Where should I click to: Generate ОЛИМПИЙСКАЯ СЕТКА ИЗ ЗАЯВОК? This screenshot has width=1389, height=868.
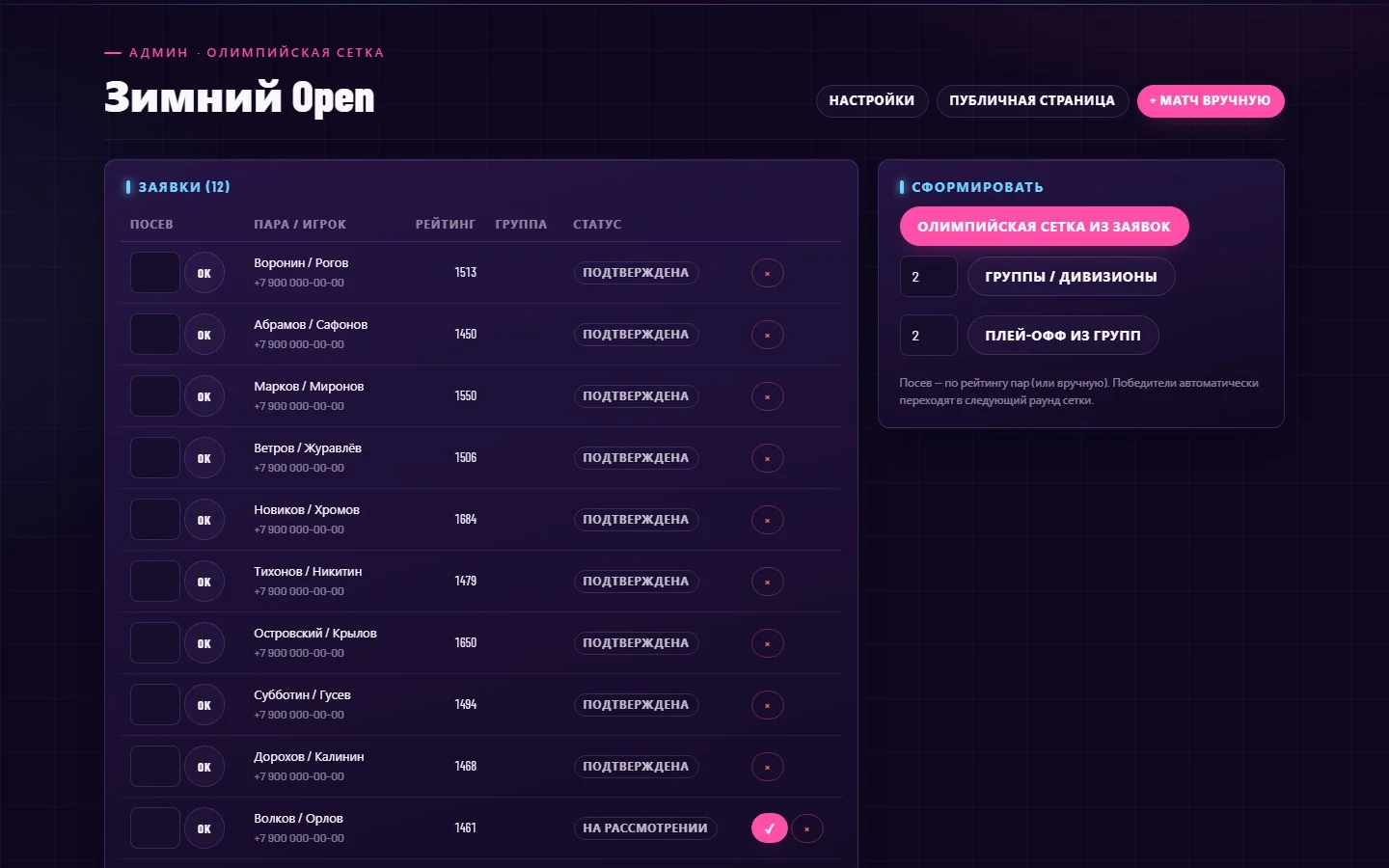[x=1044, y=227]
